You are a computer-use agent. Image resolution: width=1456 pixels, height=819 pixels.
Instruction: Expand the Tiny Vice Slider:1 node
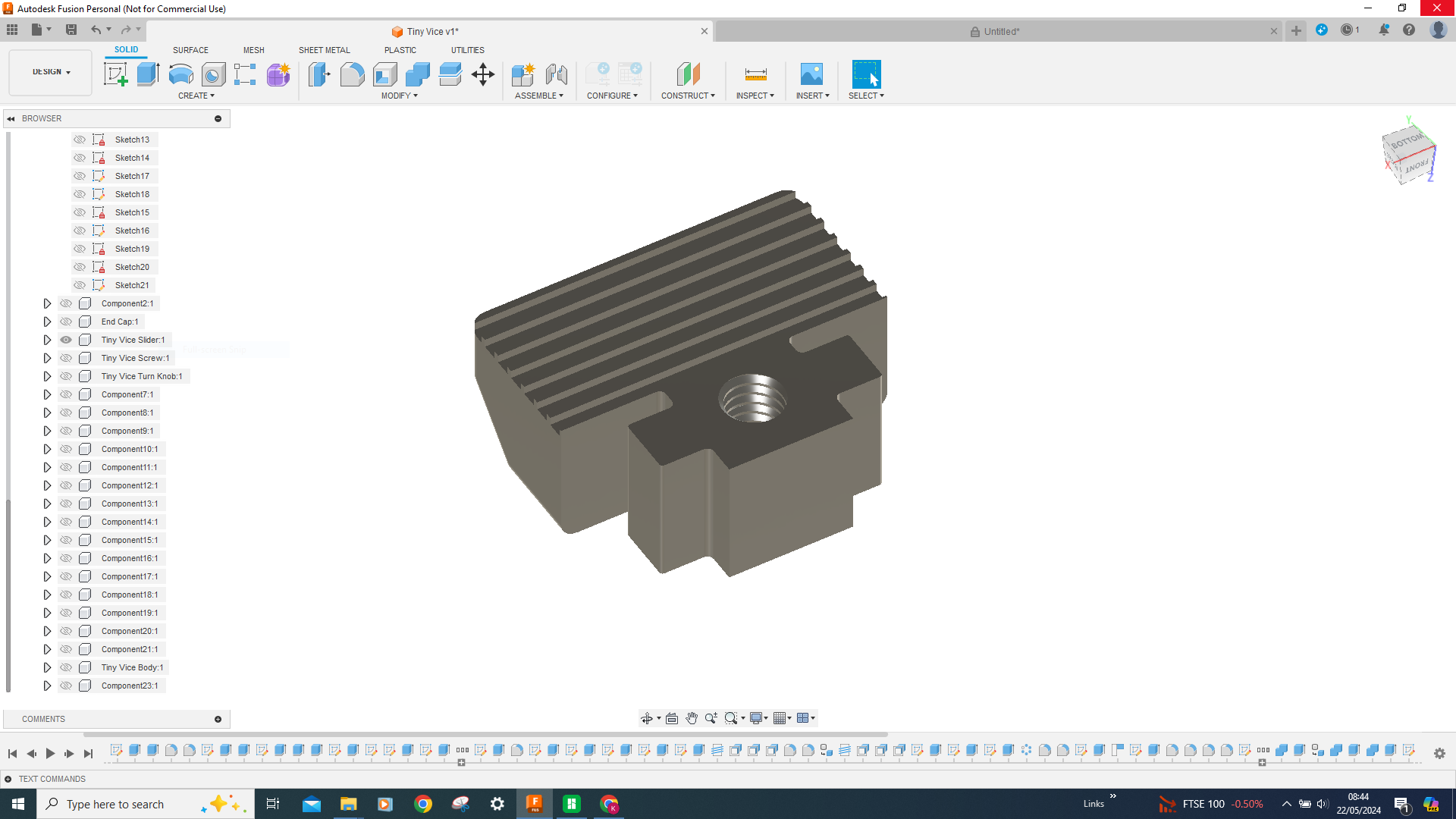pyautogui.click(x=47, y=340)
